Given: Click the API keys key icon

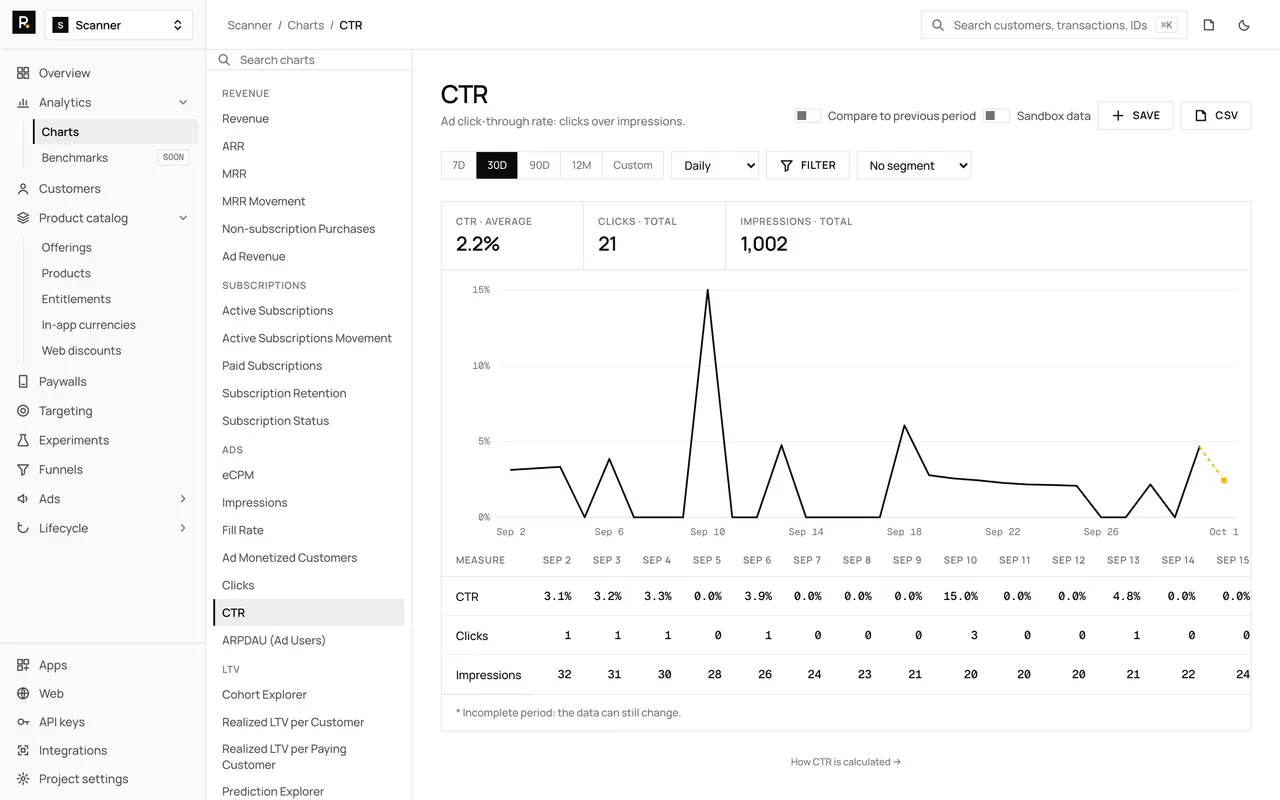Looking at the screenshot, I should pos(23,722).
